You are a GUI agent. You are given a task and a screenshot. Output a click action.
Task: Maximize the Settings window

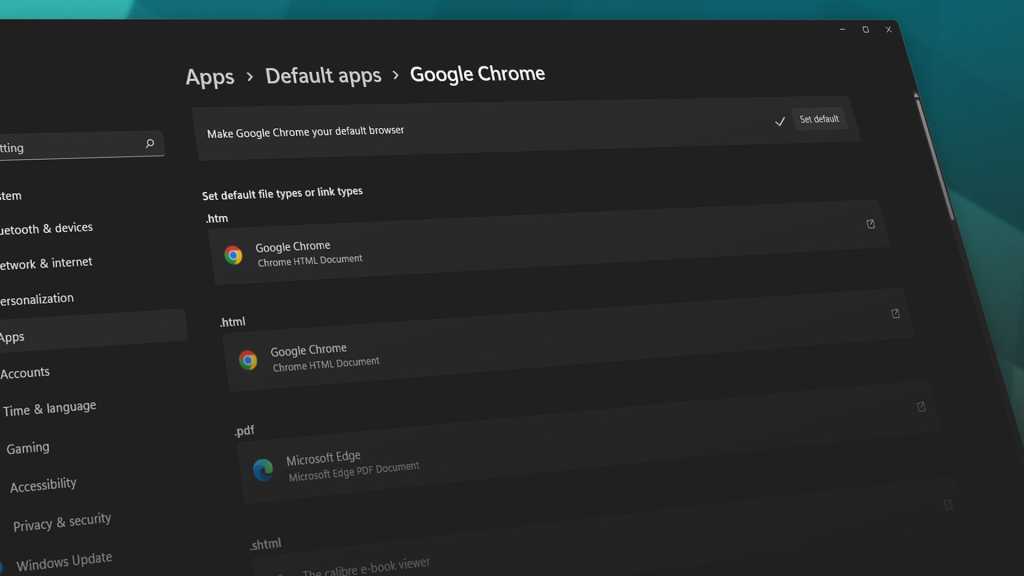(865, 29)
